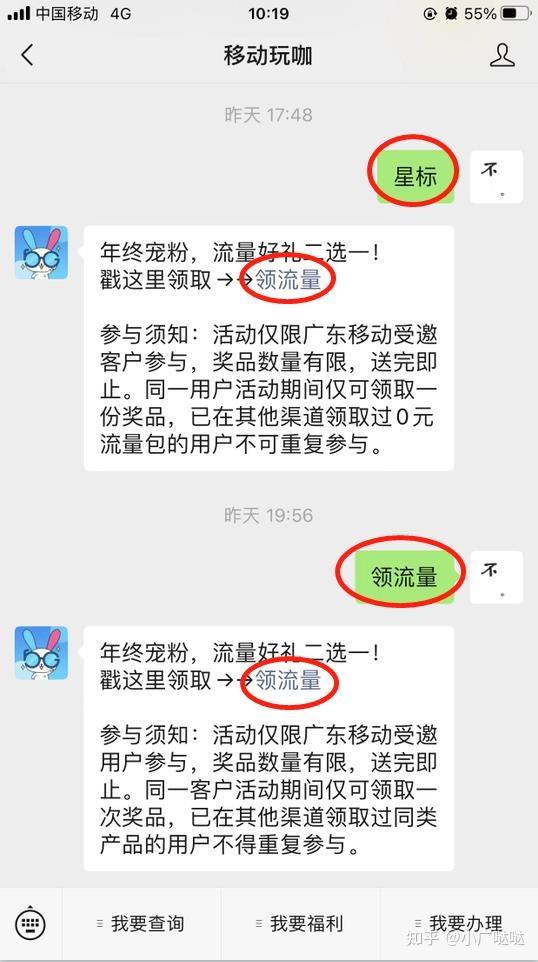Tap the back arrow icon
Image resolution: width=538 pixels, height=962 pixels.
(x=27, y=55)
